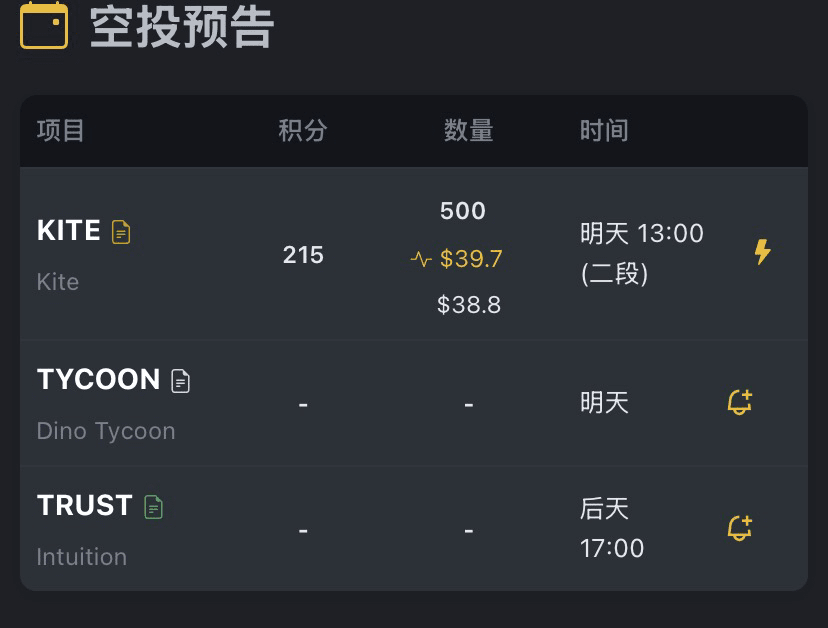Enable the TYCOON reminder bell
Screen dimensions: 828x628
tap(739, 402)
